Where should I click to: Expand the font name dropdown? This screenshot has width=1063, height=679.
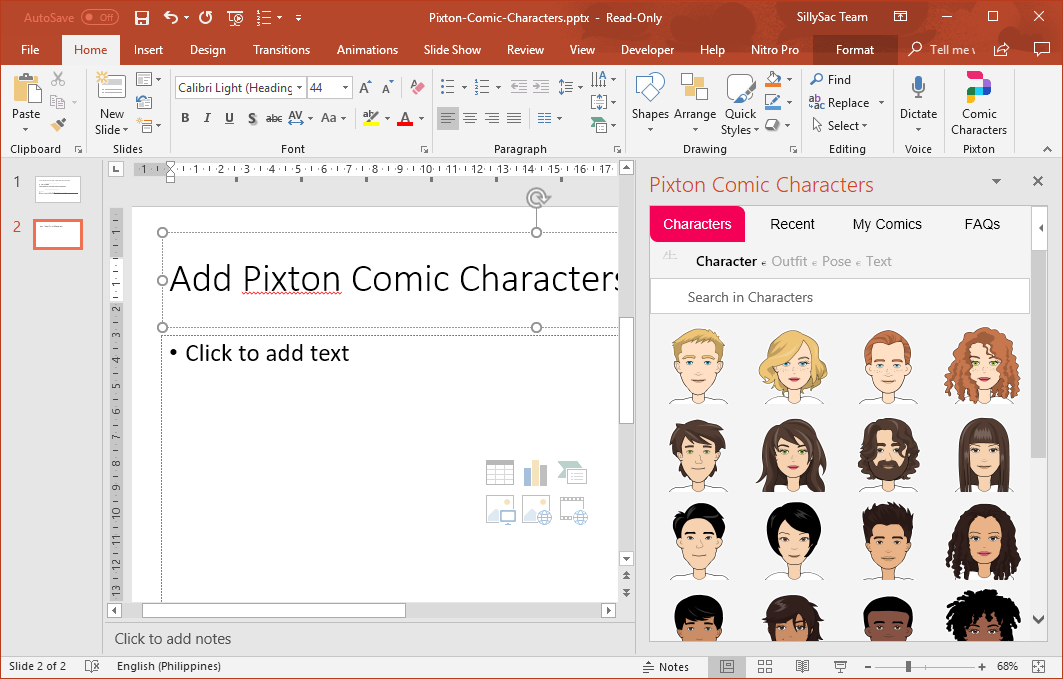pos(299,88)
